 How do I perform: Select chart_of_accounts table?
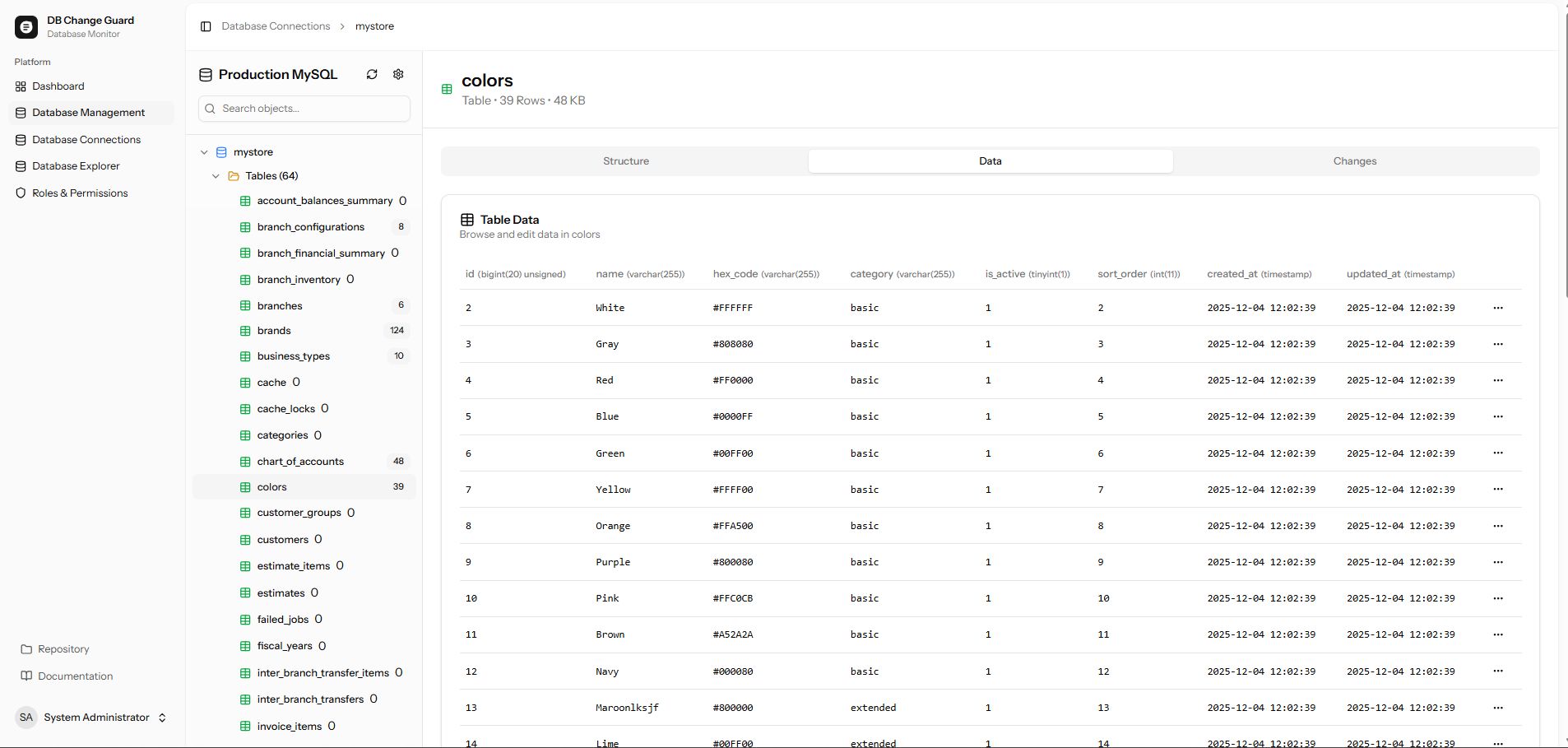coord(300,462)
